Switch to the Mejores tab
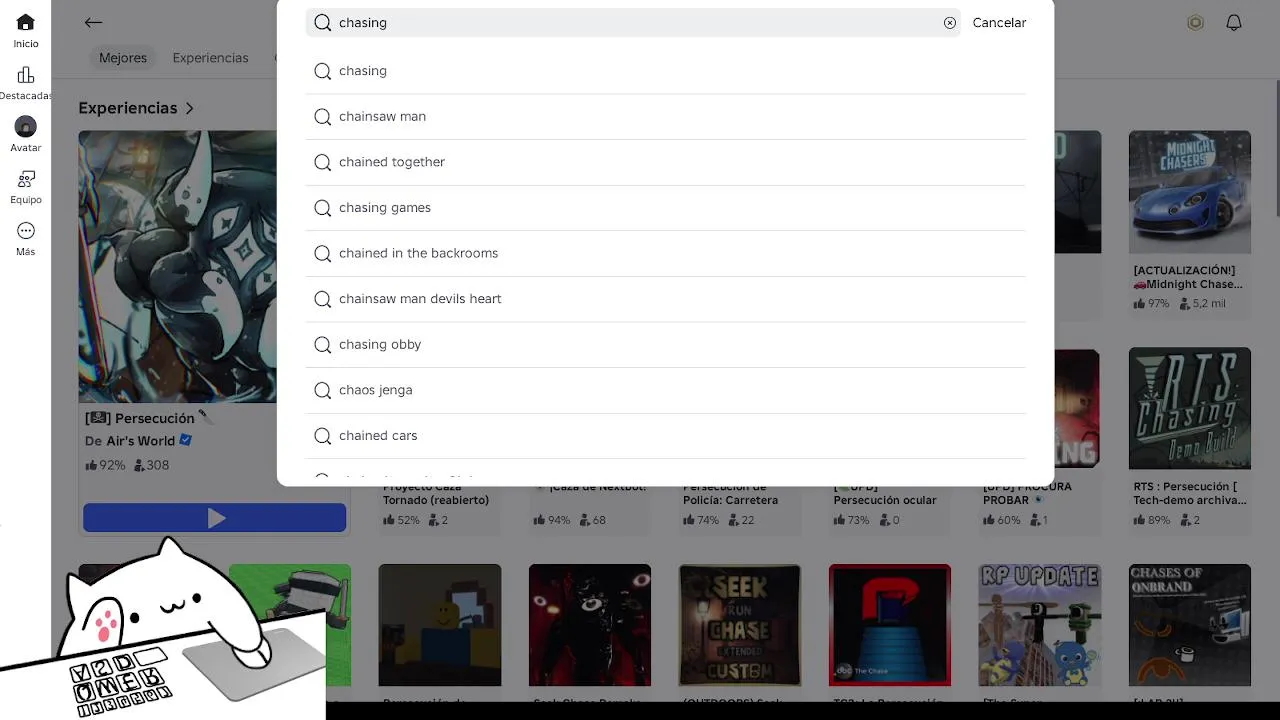 123,58
